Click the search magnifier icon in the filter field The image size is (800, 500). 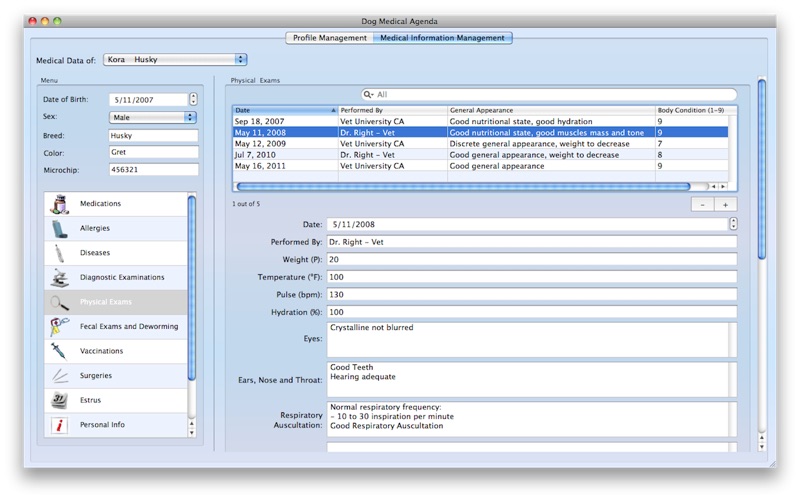tap(368, 94)
